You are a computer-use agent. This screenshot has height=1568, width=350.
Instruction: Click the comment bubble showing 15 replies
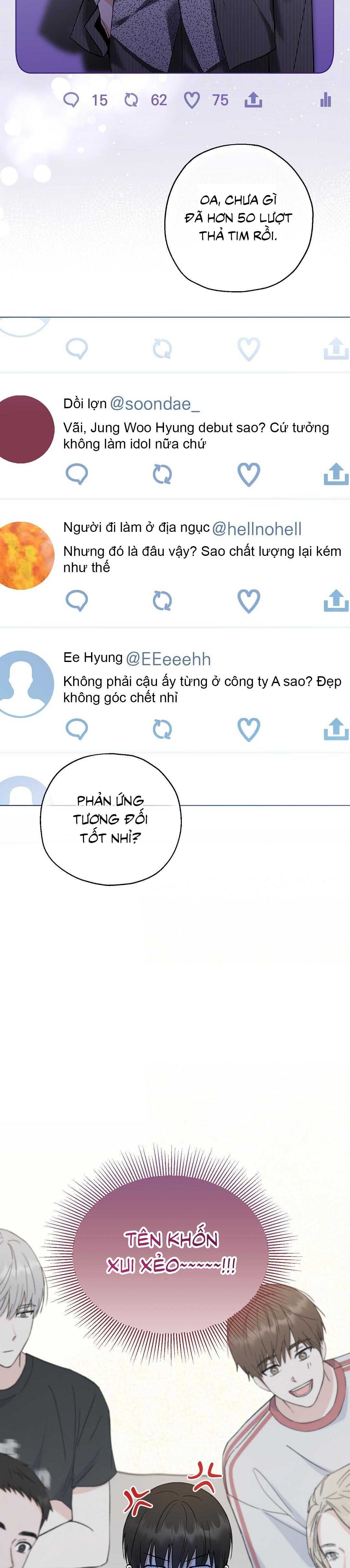tap(72, 100)
